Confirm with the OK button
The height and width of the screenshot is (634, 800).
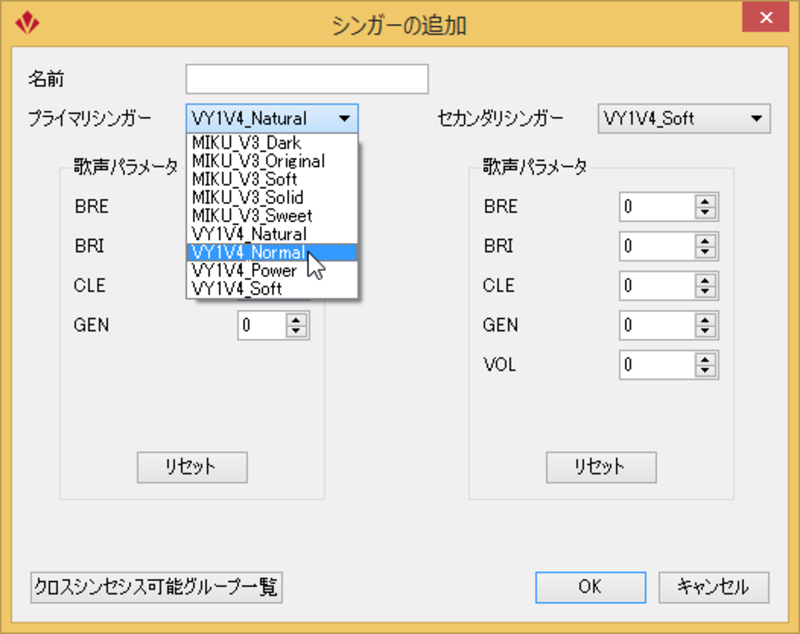coord(590,587)
